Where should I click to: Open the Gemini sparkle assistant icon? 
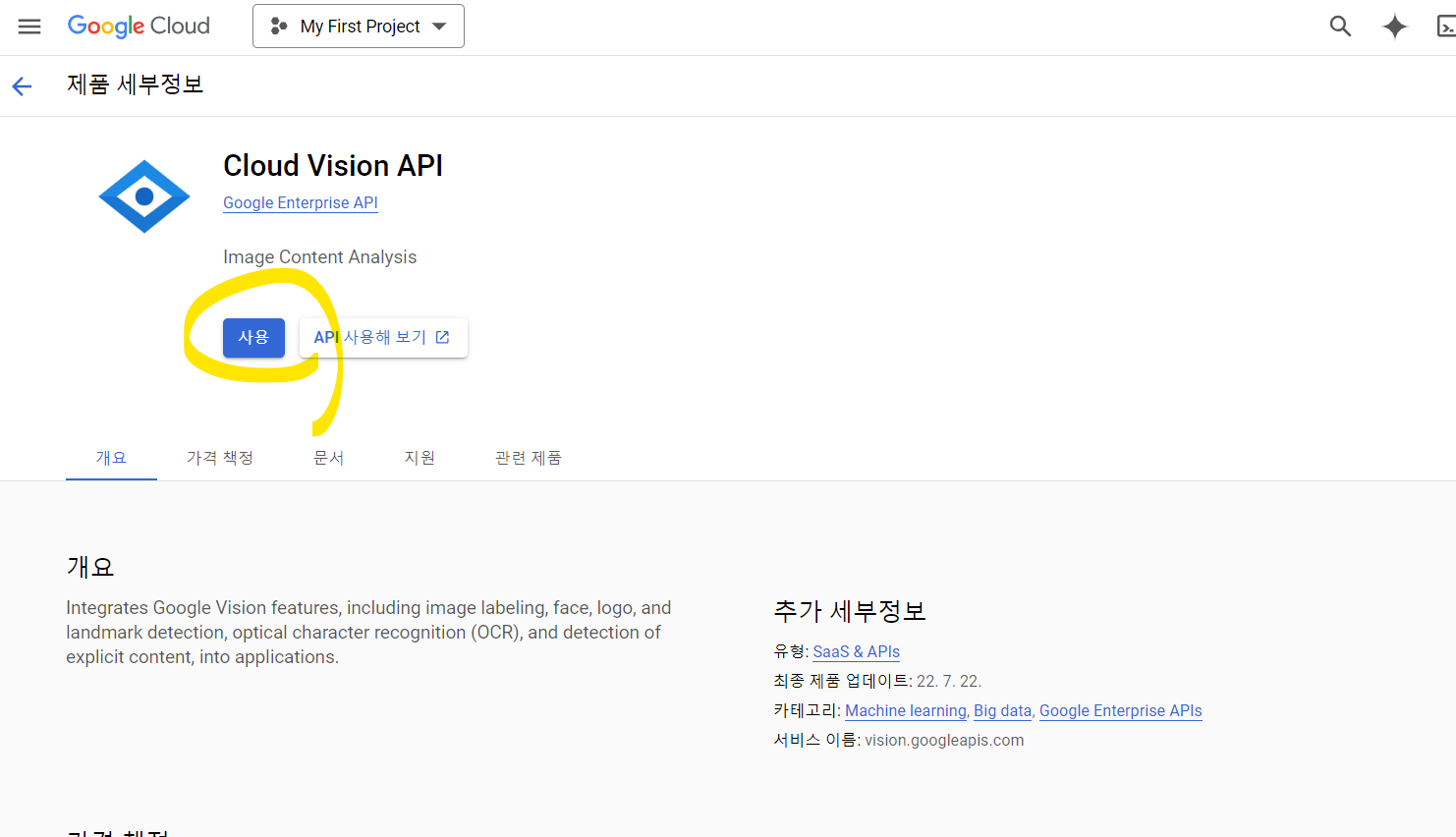[x=1395, y=27]
